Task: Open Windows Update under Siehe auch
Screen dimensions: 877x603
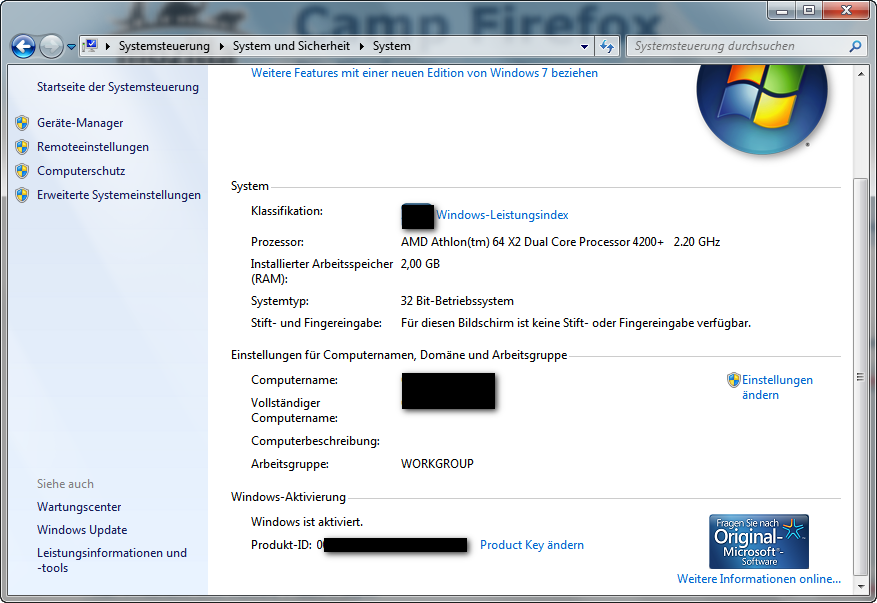Action: click(x=82, y=530)
